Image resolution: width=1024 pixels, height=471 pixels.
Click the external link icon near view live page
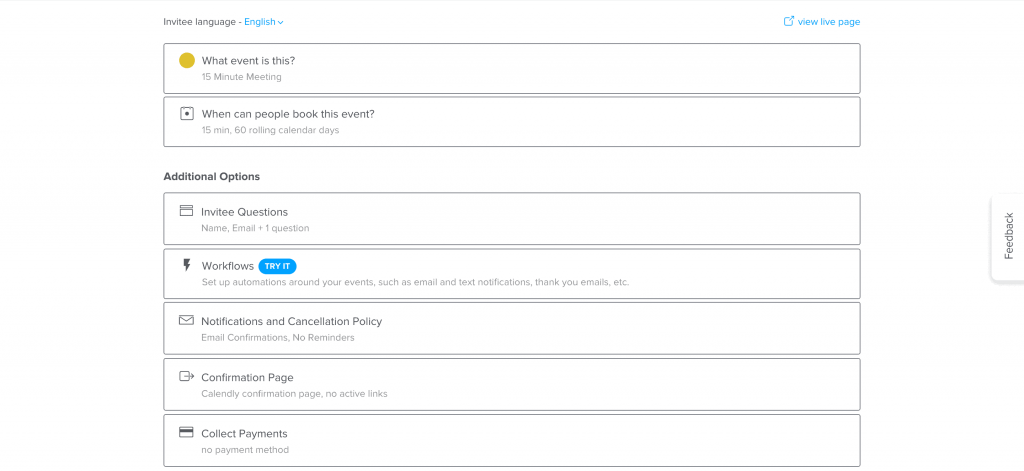click(788, 22)
